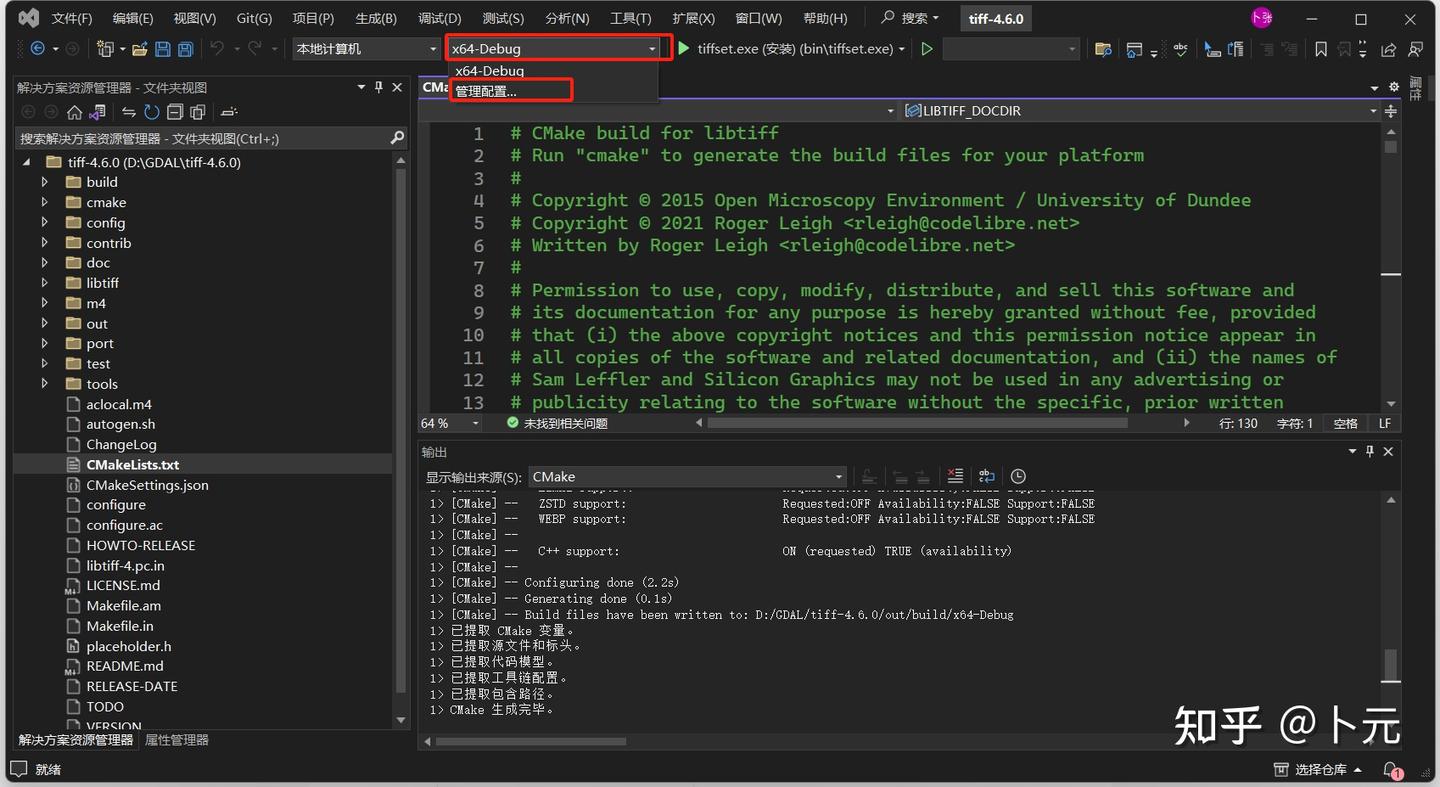This screenshot has width=1440, height=787.
Task: Refresh the Solution Explorer folder view
Action: click(x=151, y=112)
